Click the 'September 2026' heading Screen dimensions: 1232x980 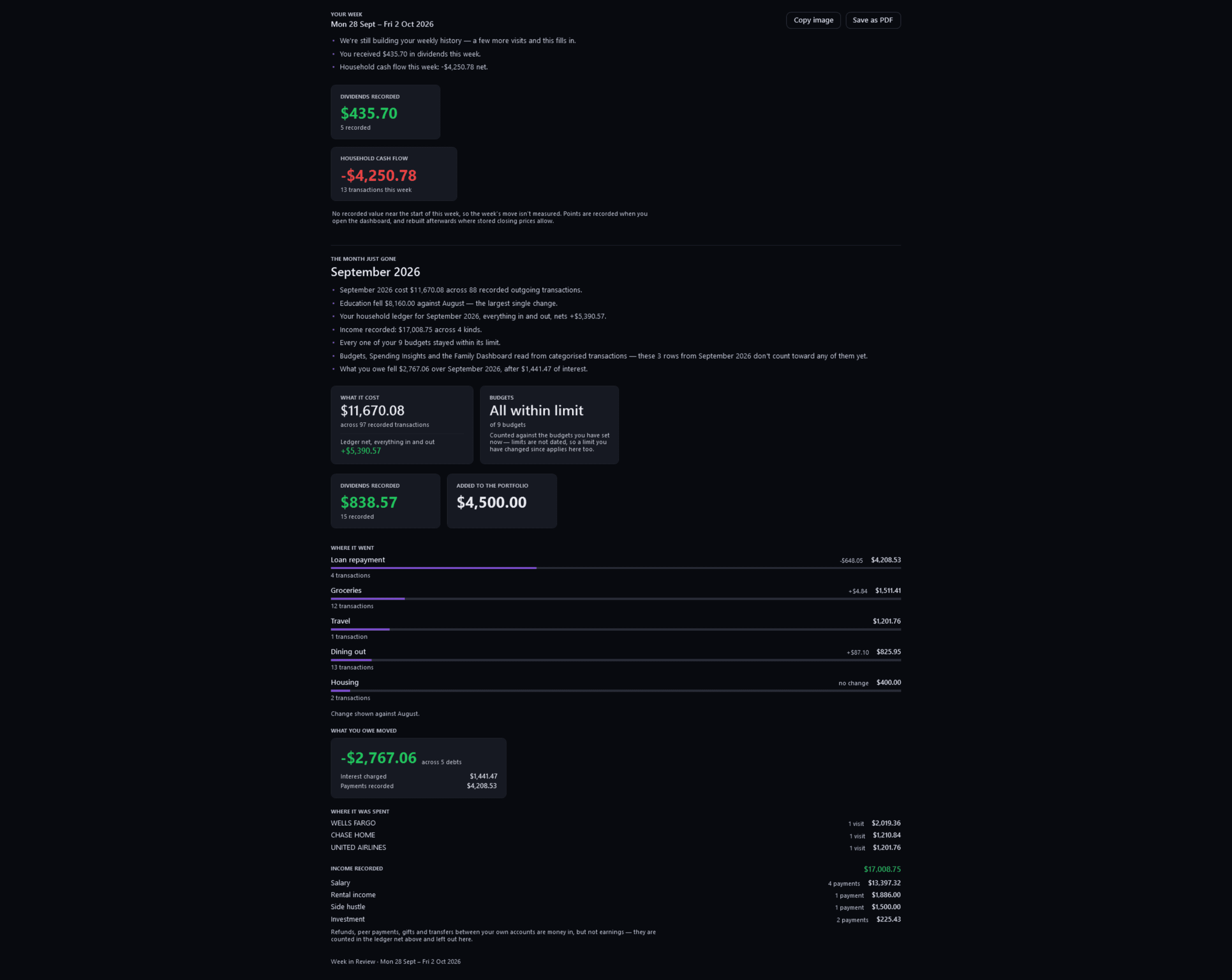point(375,272)
